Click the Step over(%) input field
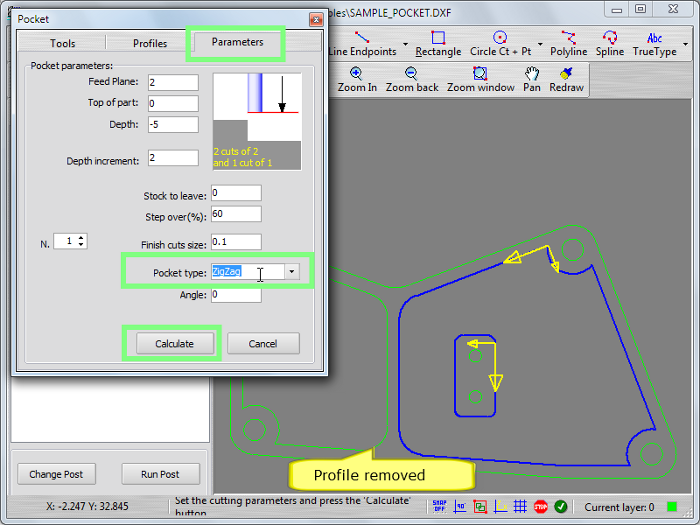Screen dimensions: 700x525 click(x=236, y=214)
